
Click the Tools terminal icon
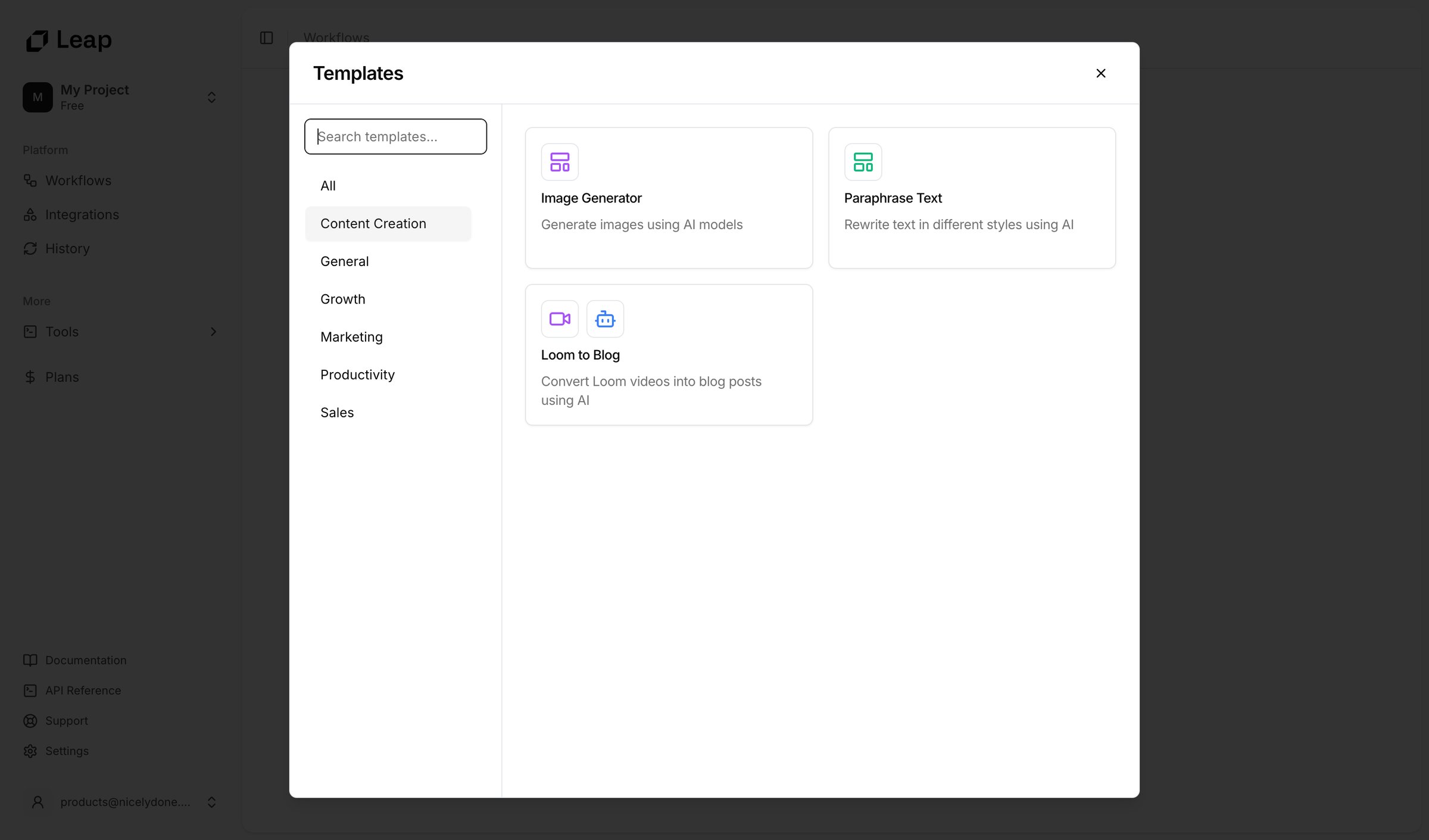coord(30,332)
